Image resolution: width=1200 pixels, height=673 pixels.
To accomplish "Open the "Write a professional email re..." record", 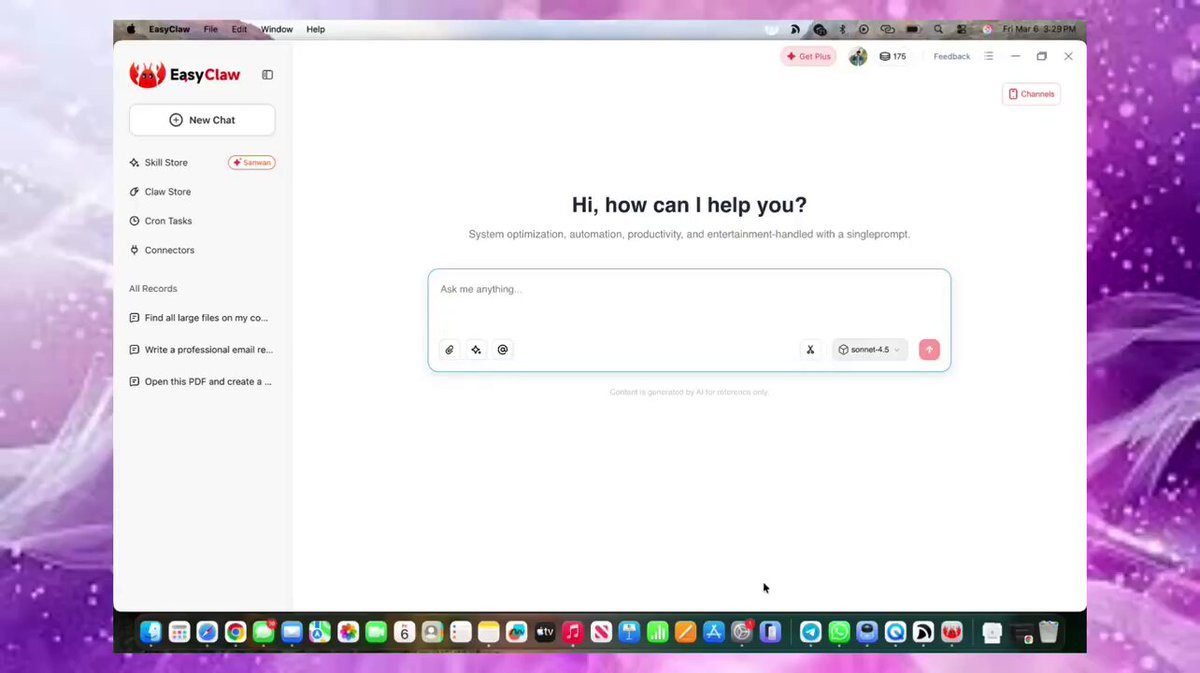I will pyautogui.click(x=201, y=350).
